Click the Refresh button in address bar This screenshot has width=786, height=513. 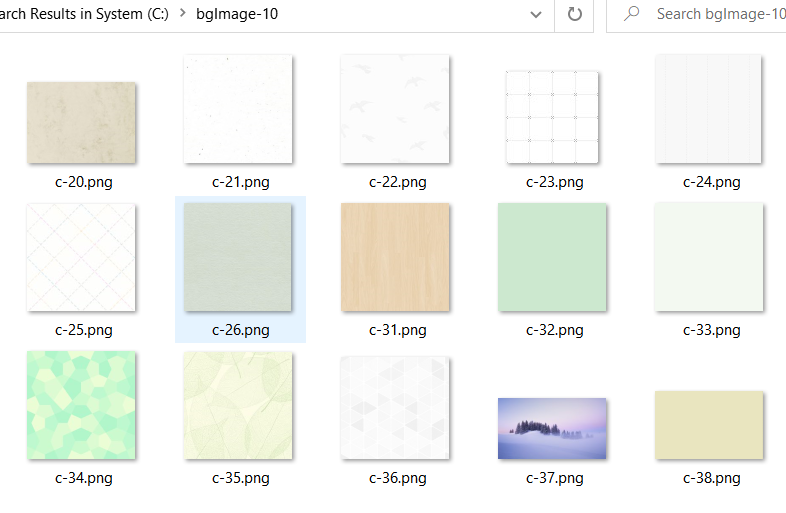click(574, 14)
